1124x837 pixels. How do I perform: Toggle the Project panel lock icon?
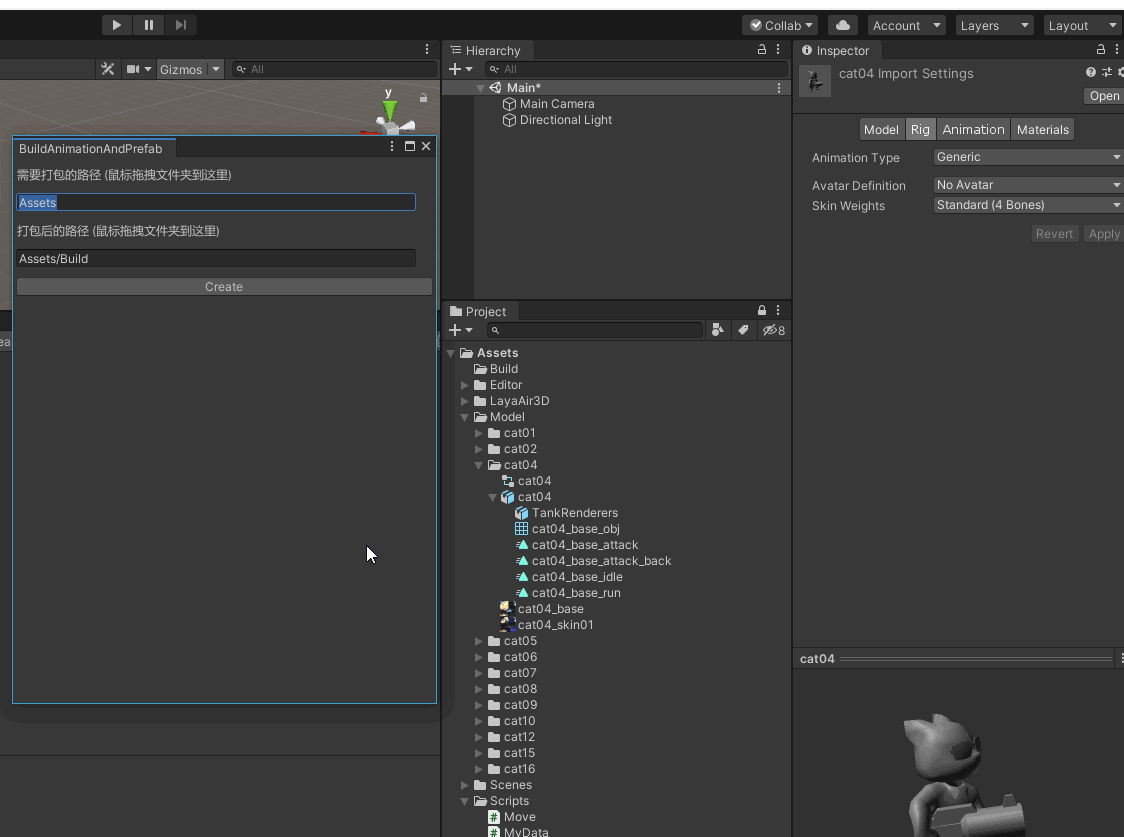761,310
